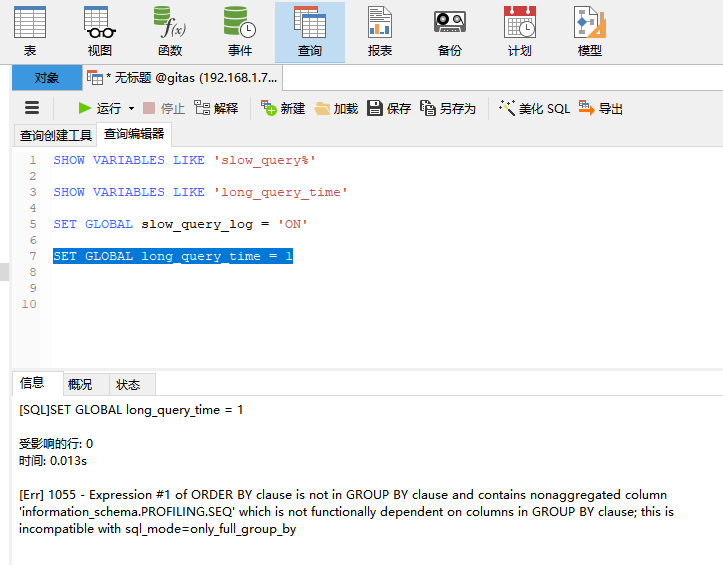Open the 备份 (Backup) section

tap(450, 32)
